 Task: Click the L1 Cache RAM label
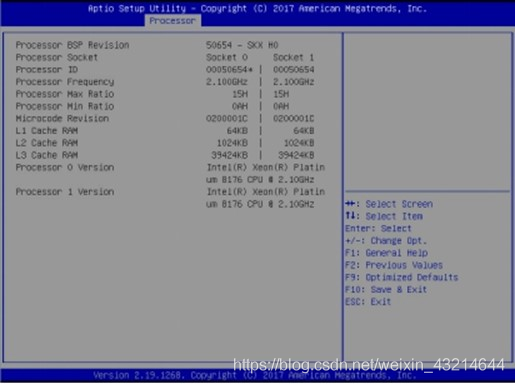click(47, 131)
